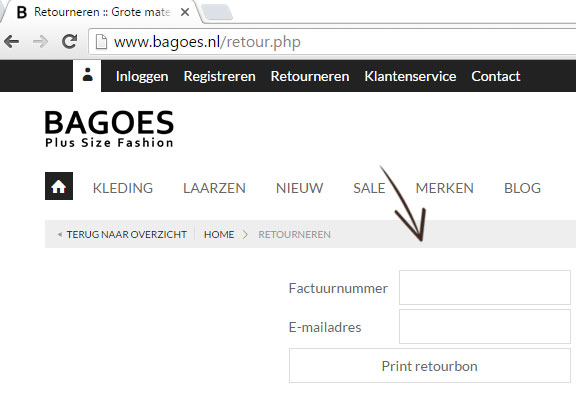Open the SALE category
The height and width of the screenshot is (394, 576).
tap(369, 188)
